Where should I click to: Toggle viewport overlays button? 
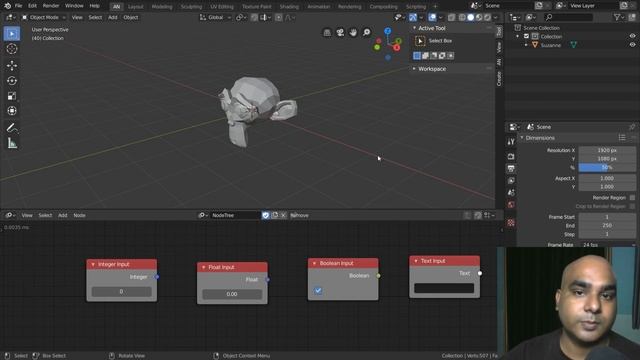coord(432,18)
